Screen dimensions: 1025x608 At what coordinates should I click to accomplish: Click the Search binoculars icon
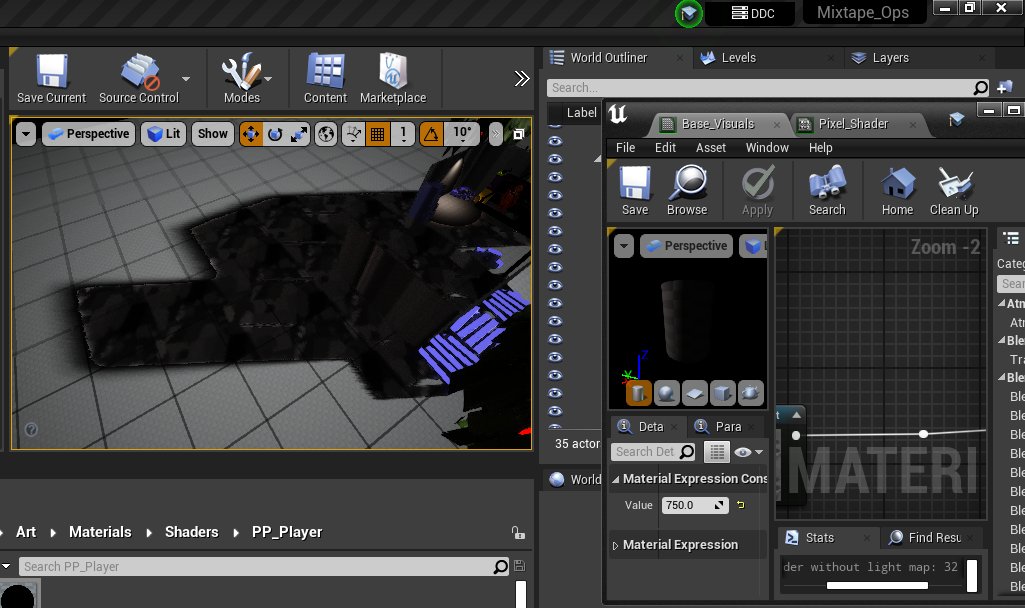point(827,190)
